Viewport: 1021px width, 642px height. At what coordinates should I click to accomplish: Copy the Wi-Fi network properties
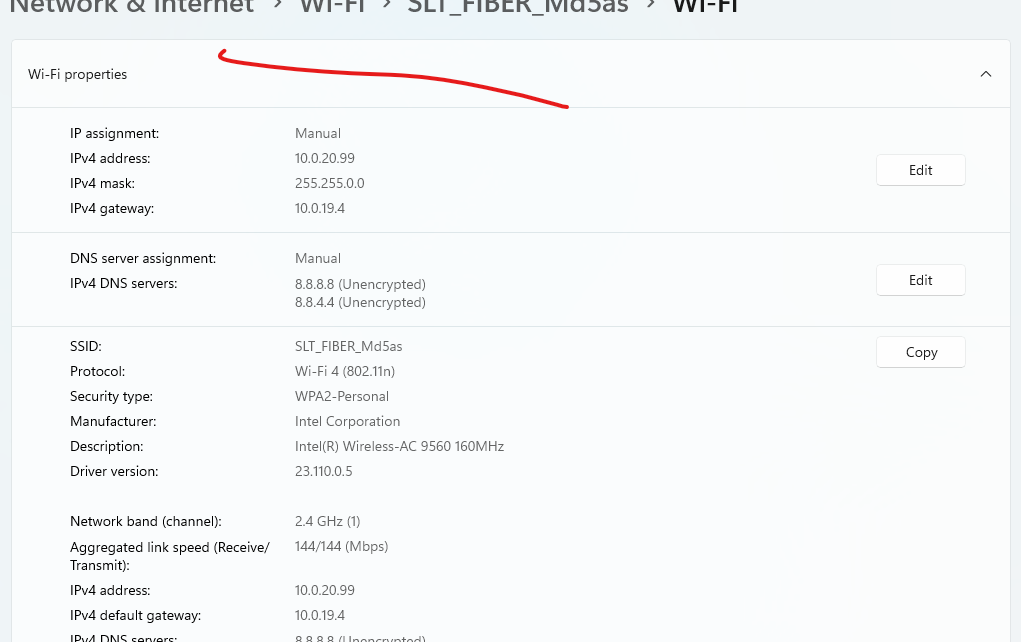point(920,352)
